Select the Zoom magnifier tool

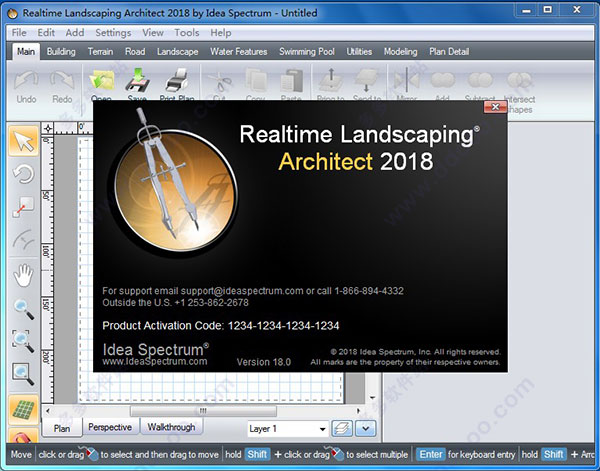click(24, 309)
